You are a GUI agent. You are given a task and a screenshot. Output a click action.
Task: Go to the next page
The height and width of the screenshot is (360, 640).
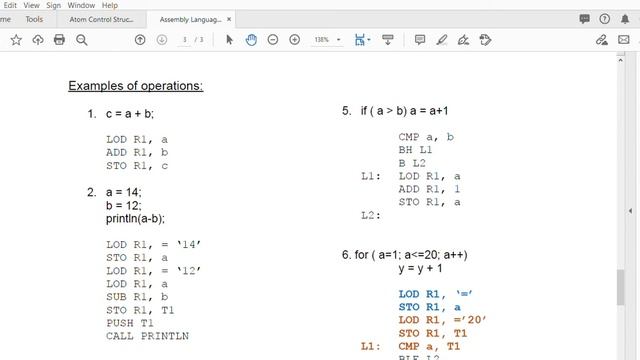[x=162, y=40]
